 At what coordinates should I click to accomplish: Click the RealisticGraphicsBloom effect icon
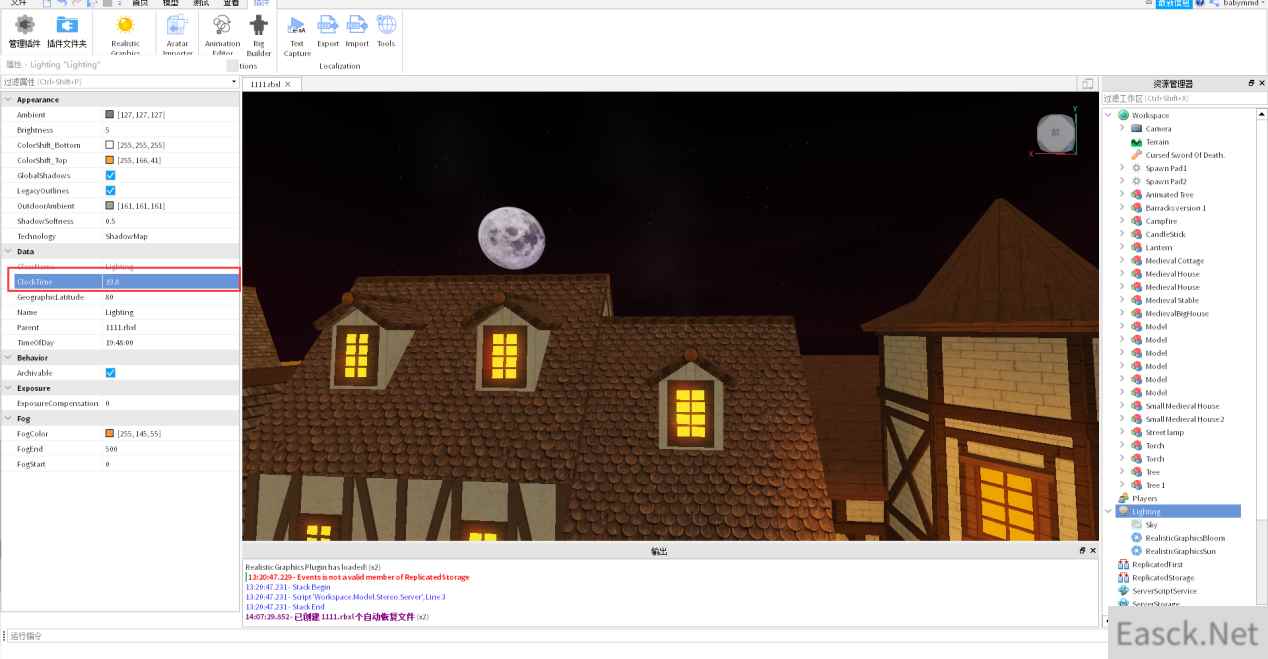(x=1136, y=538)
